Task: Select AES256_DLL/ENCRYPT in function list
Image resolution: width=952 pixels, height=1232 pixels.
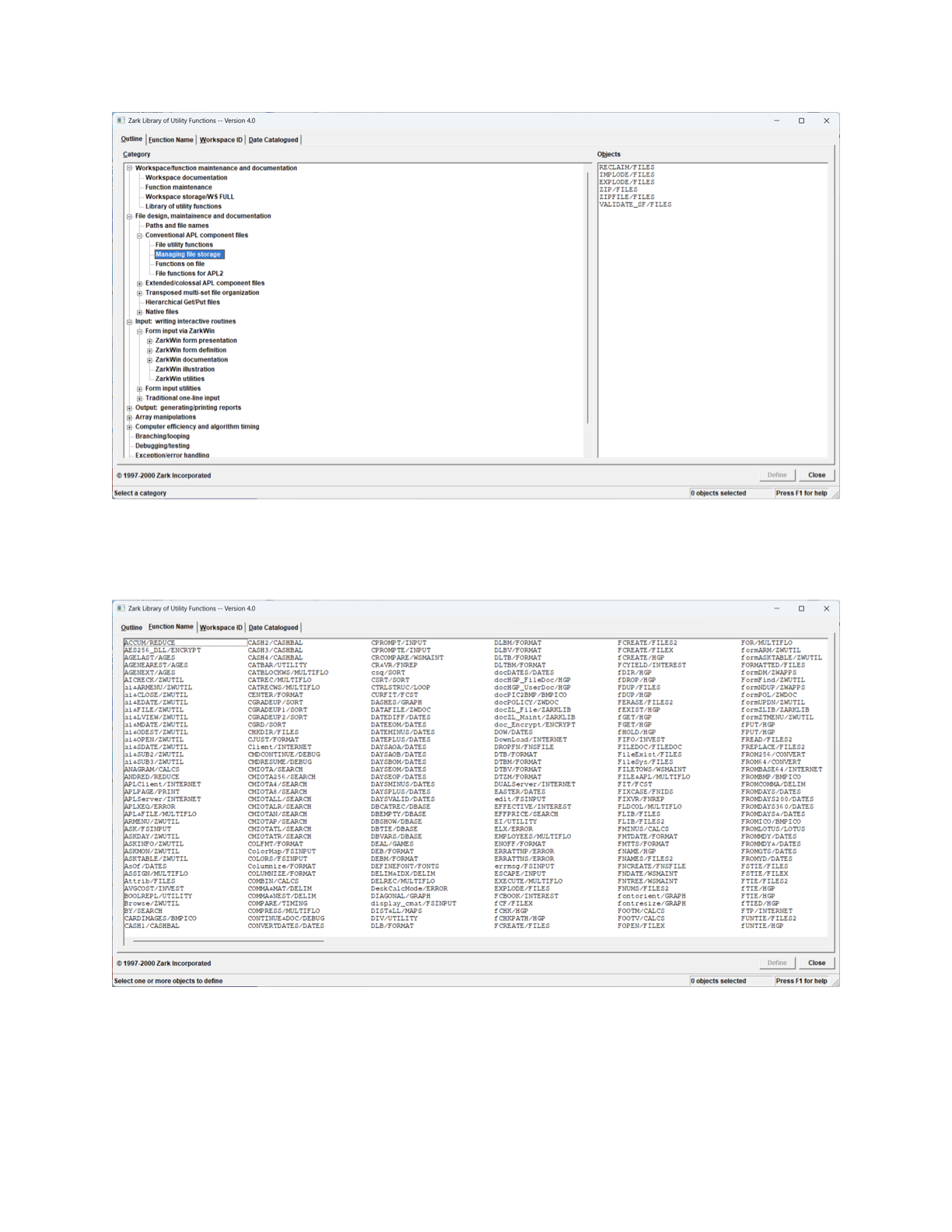Action: pos(163,650)
